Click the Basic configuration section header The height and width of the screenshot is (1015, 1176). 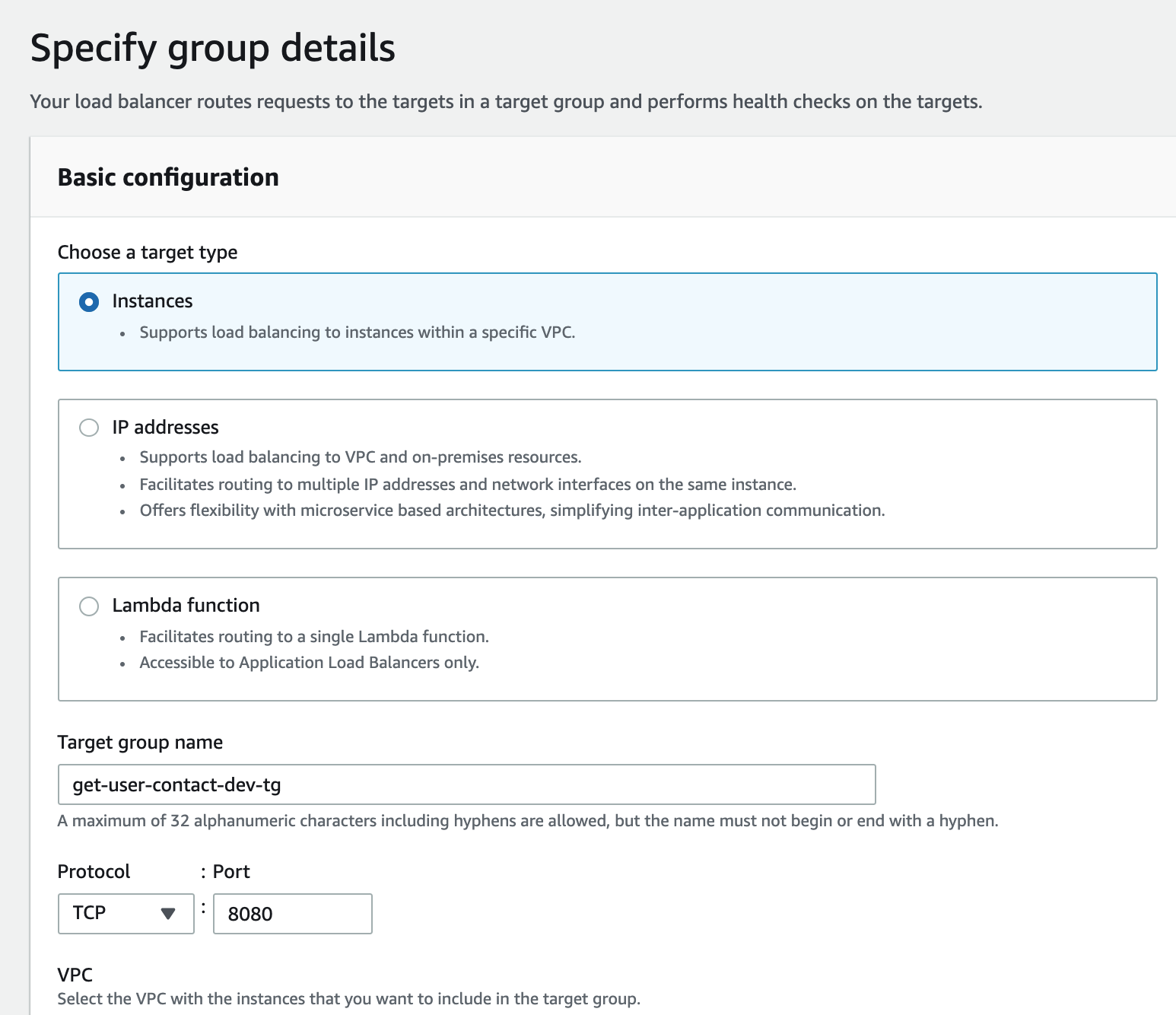(169, 177)
